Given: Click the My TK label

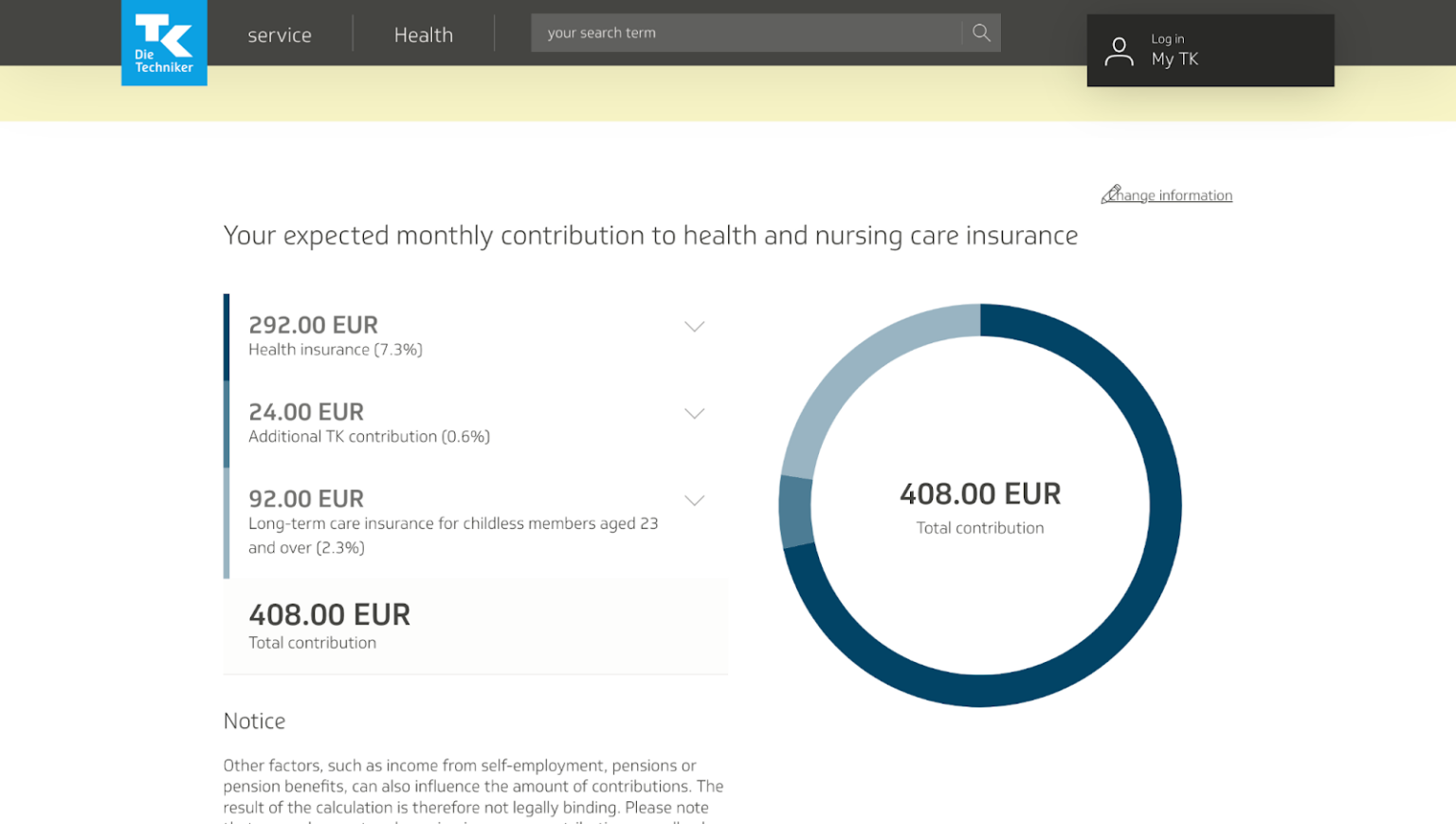Looking at the screenshot, I should pyautogui.click(x=1175, y=59).
